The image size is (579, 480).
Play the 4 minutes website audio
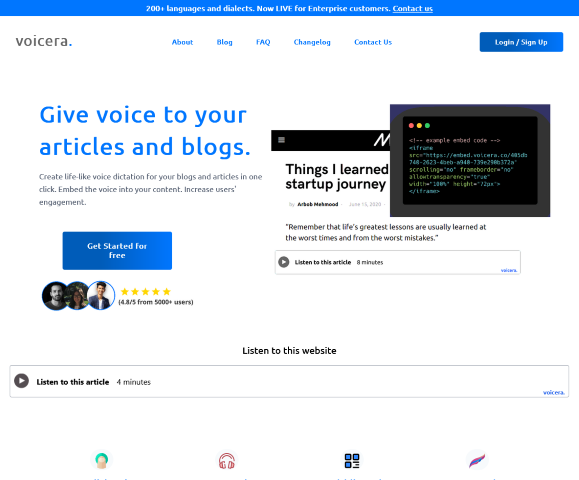21,381
